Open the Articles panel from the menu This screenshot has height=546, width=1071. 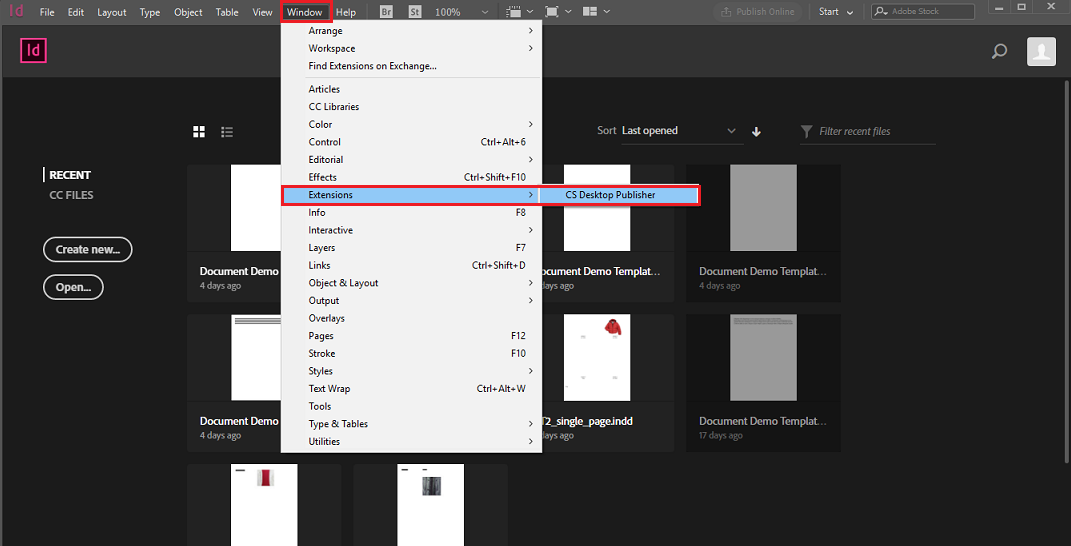coord(411,89)
